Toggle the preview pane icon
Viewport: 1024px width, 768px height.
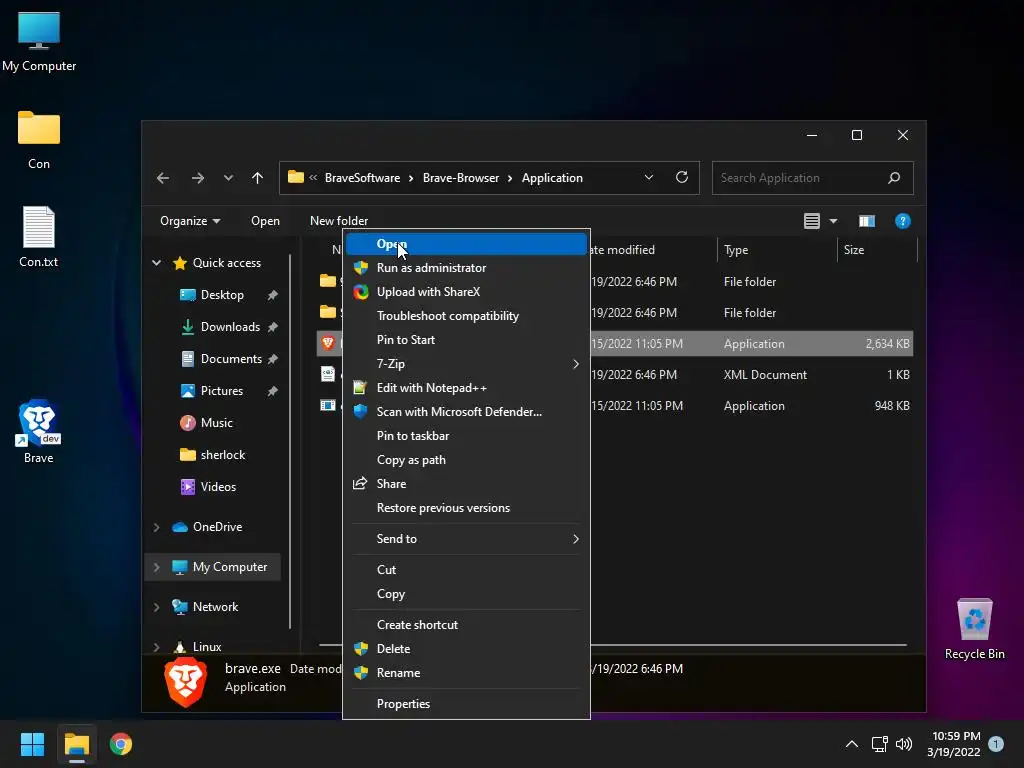867,221
